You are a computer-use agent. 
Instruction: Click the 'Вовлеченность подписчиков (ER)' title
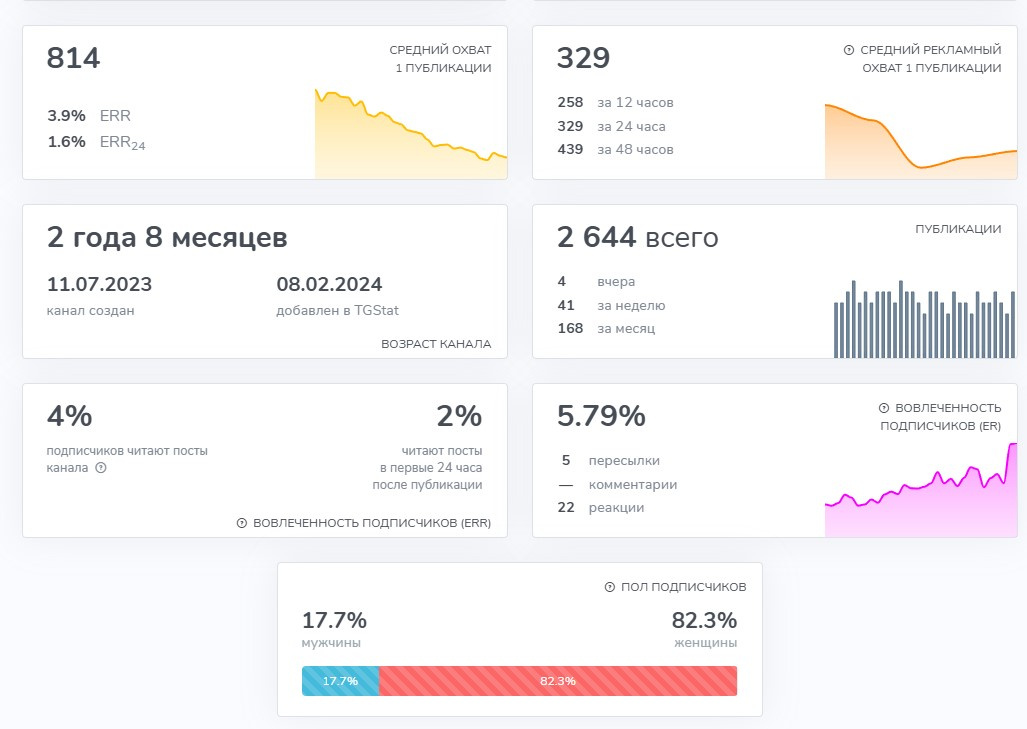point(941,417)
